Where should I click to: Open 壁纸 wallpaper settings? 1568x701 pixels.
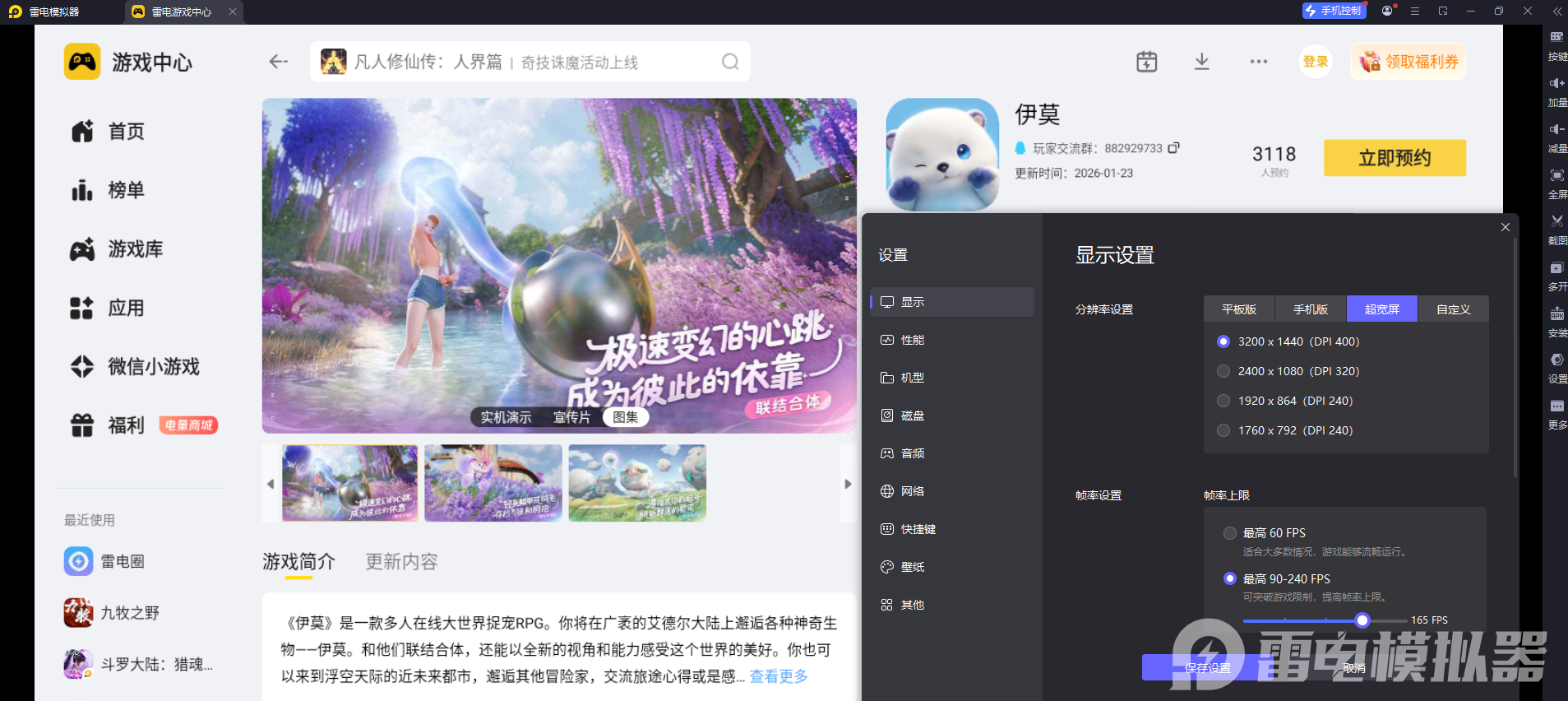pos(952,567)
